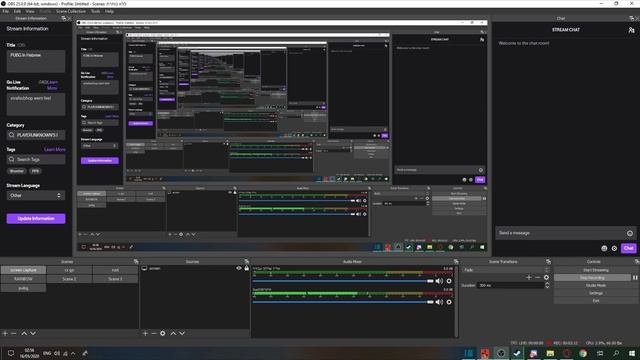Image resolution: width=640 pixels, height=360 pixels.
Task: Click the stream Title text field
Action: click(x=36, y=61)
